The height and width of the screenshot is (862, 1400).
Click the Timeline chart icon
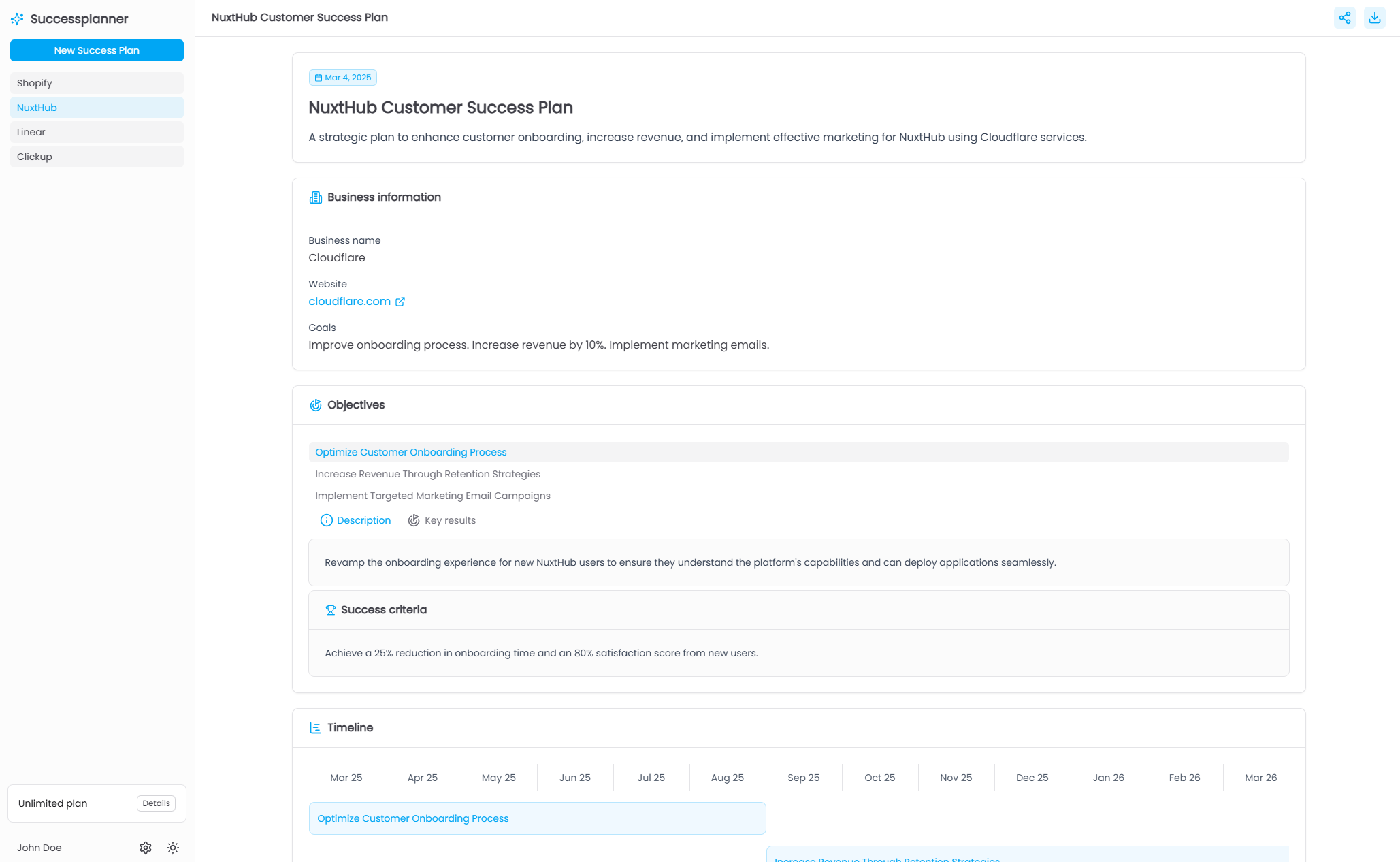315,727
